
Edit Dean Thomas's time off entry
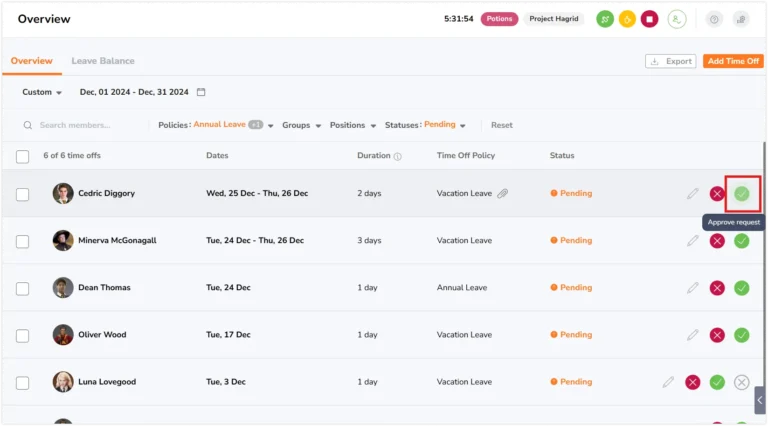pos(692,288)
